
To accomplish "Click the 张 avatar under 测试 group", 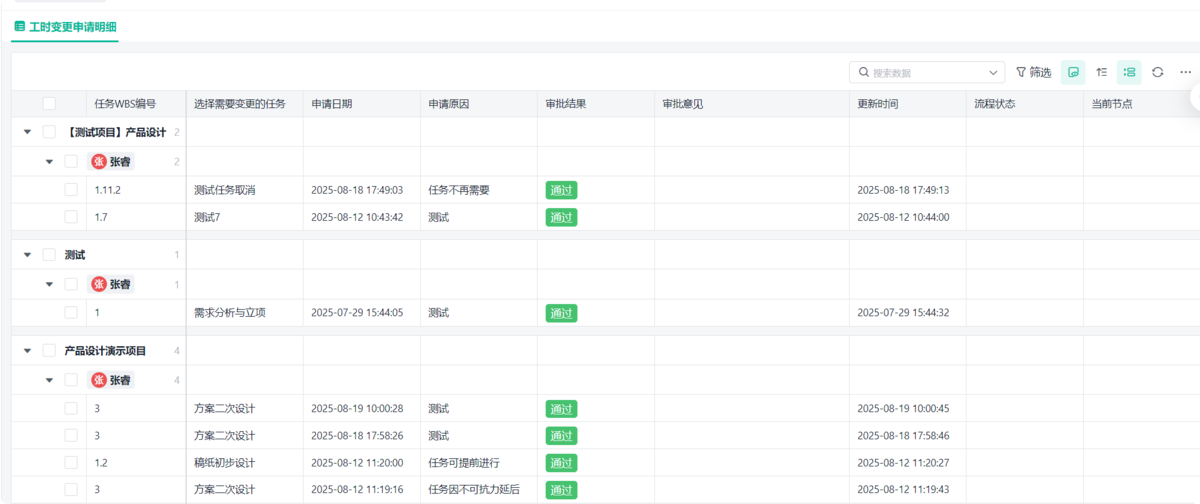I will click(x=98, y=284).
